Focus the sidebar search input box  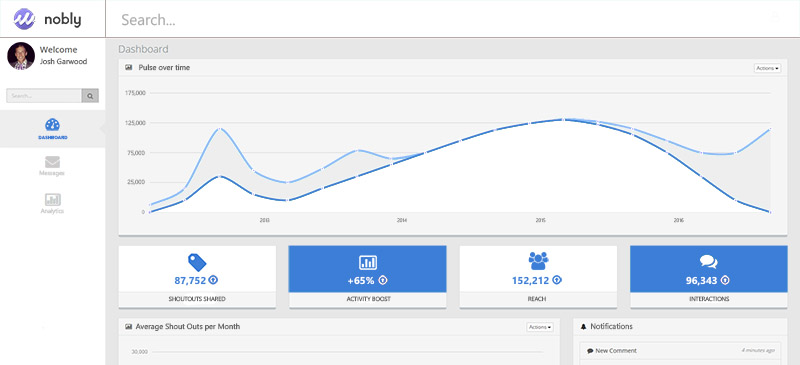pos(44,95)
